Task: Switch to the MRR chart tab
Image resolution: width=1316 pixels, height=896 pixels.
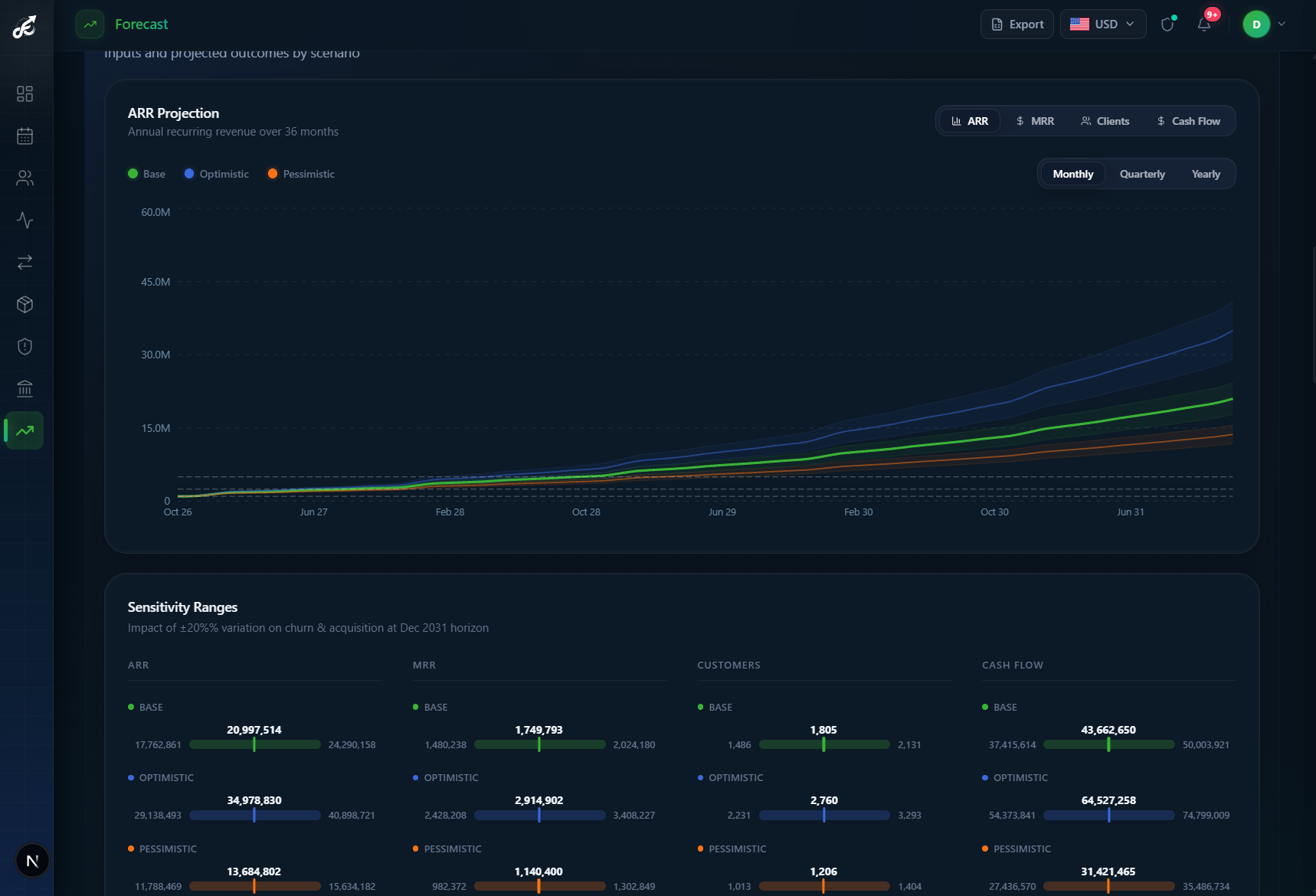Action: pos(1035,121)
